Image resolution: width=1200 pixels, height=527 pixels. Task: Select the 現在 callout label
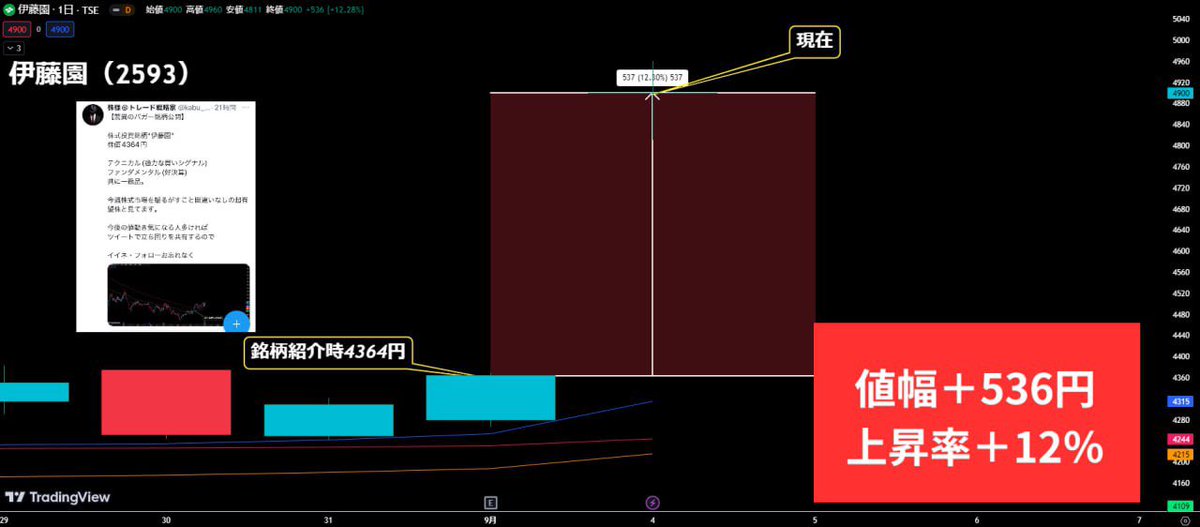[x=816, y=43]
